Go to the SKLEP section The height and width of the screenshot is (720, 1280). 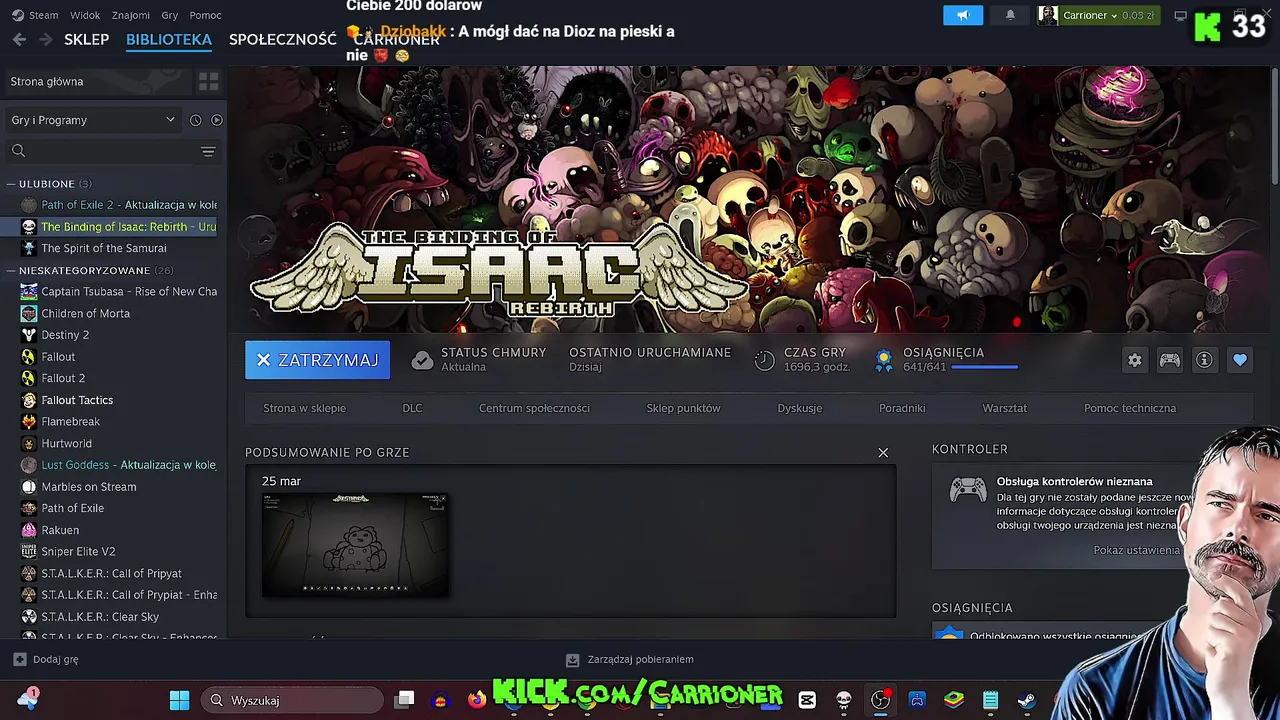pos(87,40)
